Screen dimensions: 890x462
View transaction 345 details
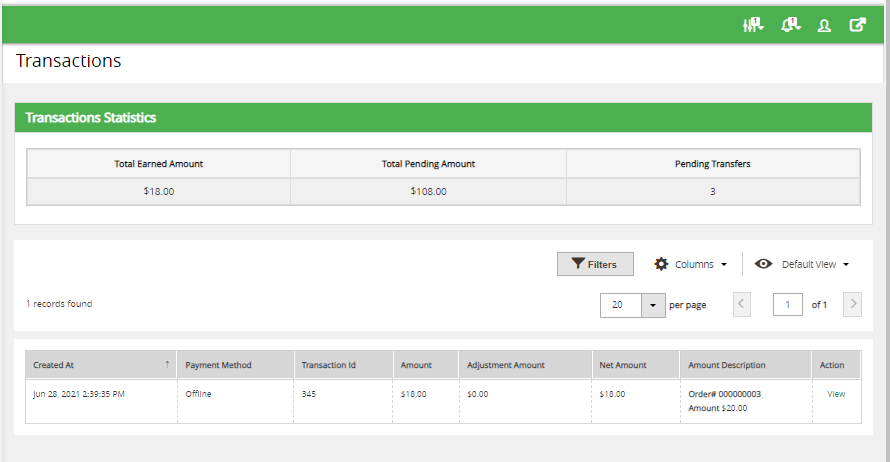tap(836, 394)
